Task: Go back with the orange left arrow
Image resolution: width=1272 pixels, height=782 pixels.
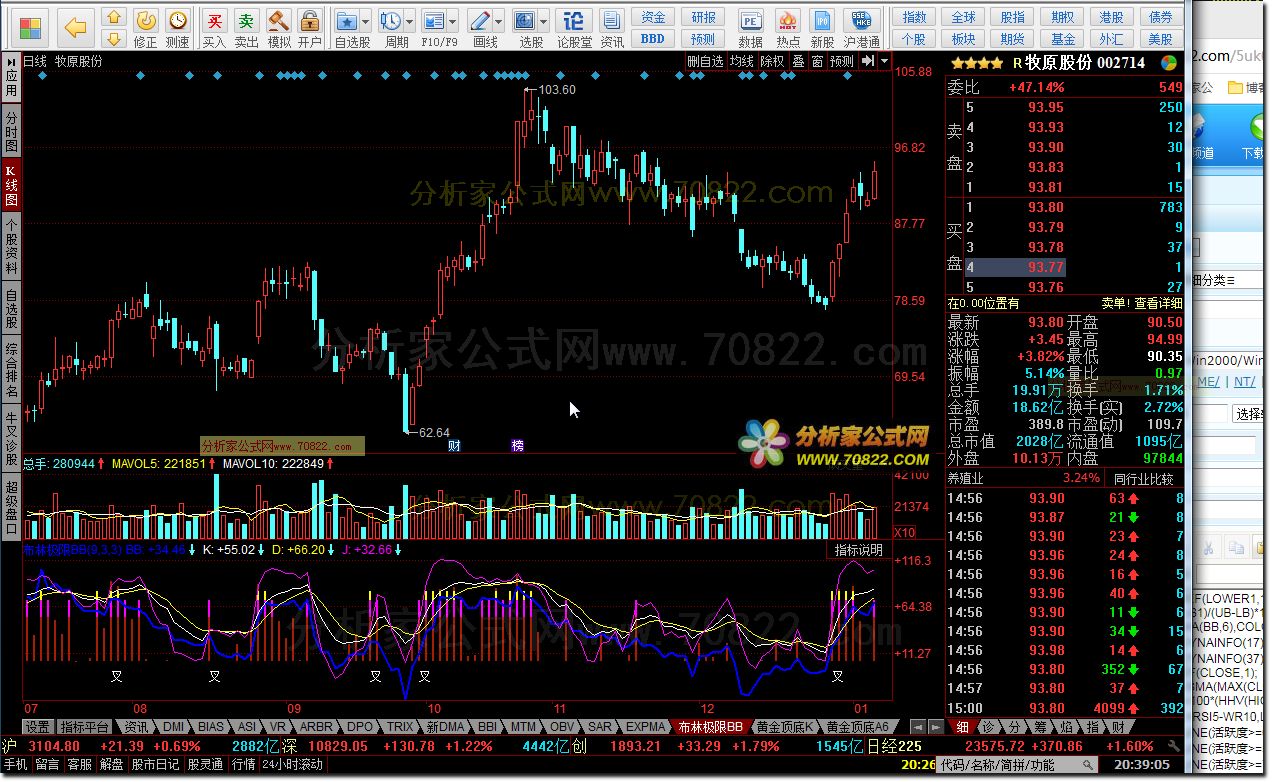Action: (x=75, y=28)
